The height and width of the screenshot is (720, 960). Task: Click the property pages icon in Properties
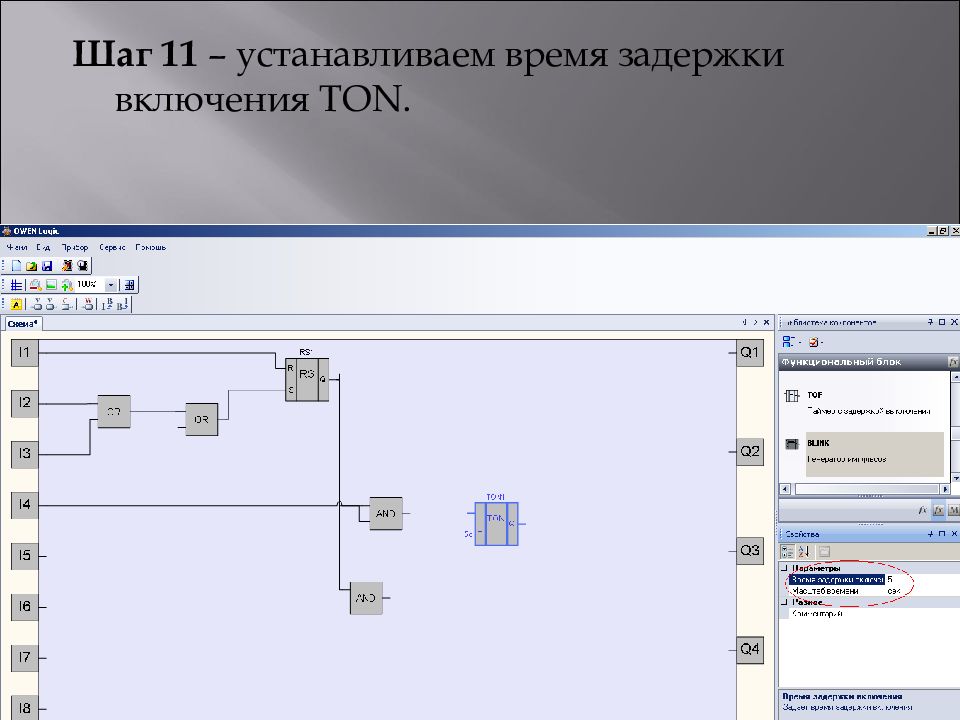(824, 552)
